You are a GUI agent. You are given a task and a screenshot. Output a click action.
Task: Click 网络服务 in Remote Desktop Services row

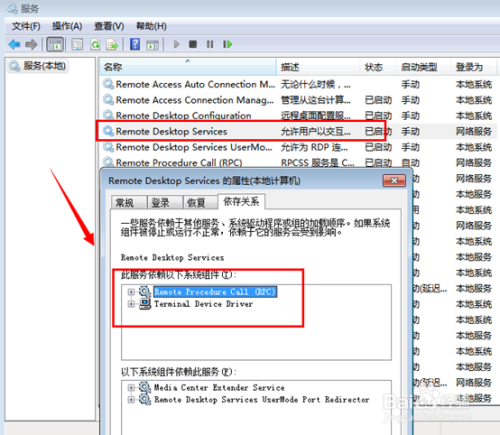pos(474,131)
